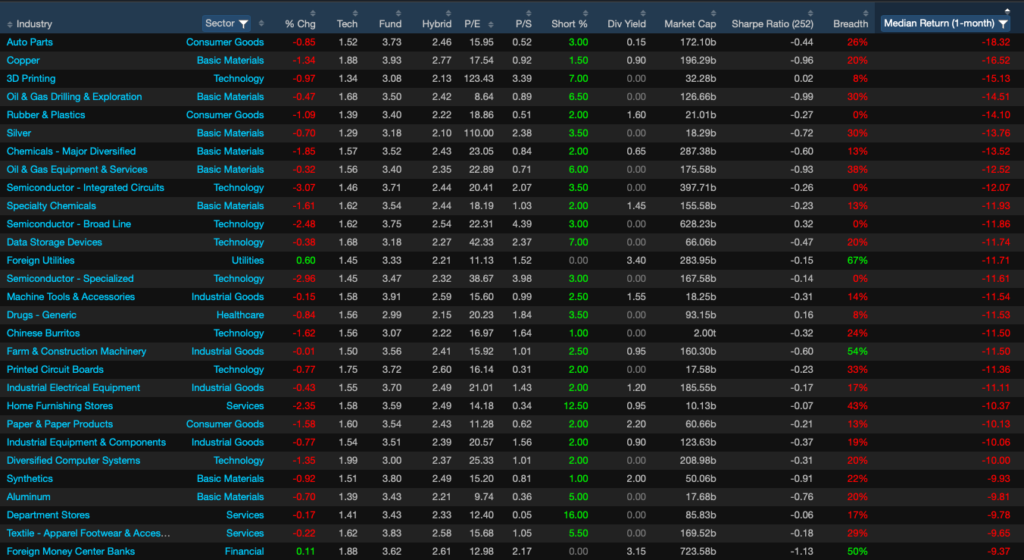The image size is (1024, 560).
Task: Select the 723.58b market cap value
Action: click(x=697, y=552)
